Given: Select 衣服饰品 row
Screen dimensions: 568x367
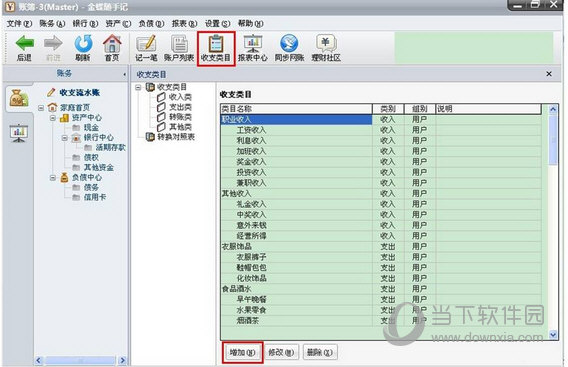Looking at the screenshot, I should [381, 246].
